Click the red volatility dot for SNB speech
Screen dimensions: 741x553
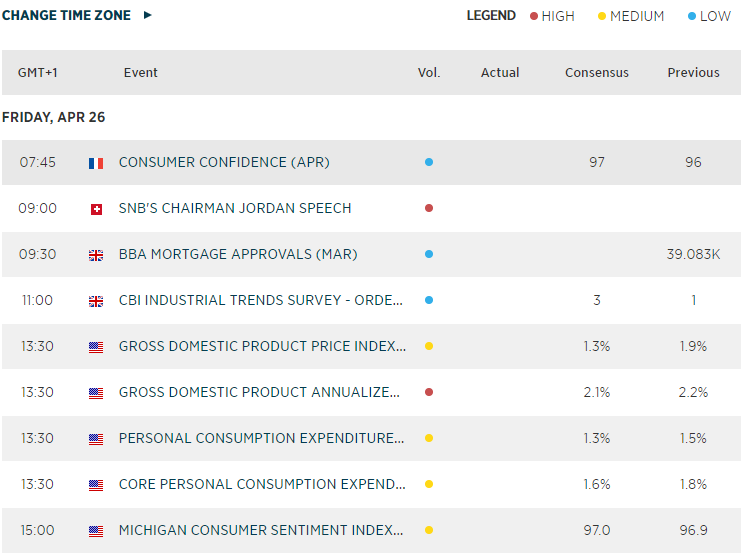(x=429, y=208)
